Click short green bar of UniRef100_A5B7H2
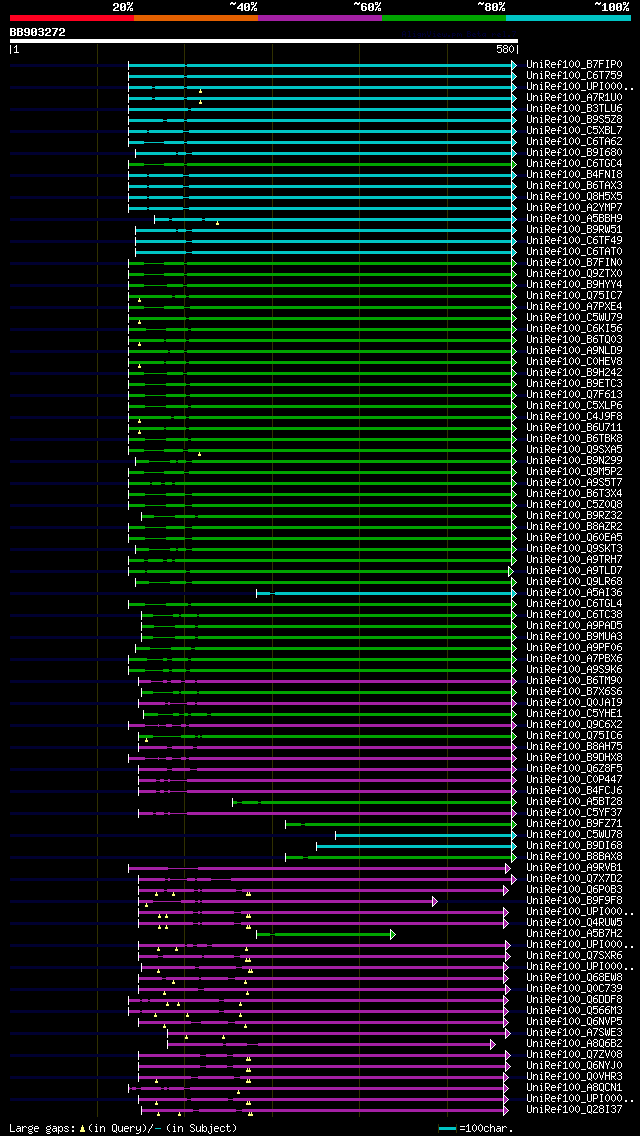 326,935
